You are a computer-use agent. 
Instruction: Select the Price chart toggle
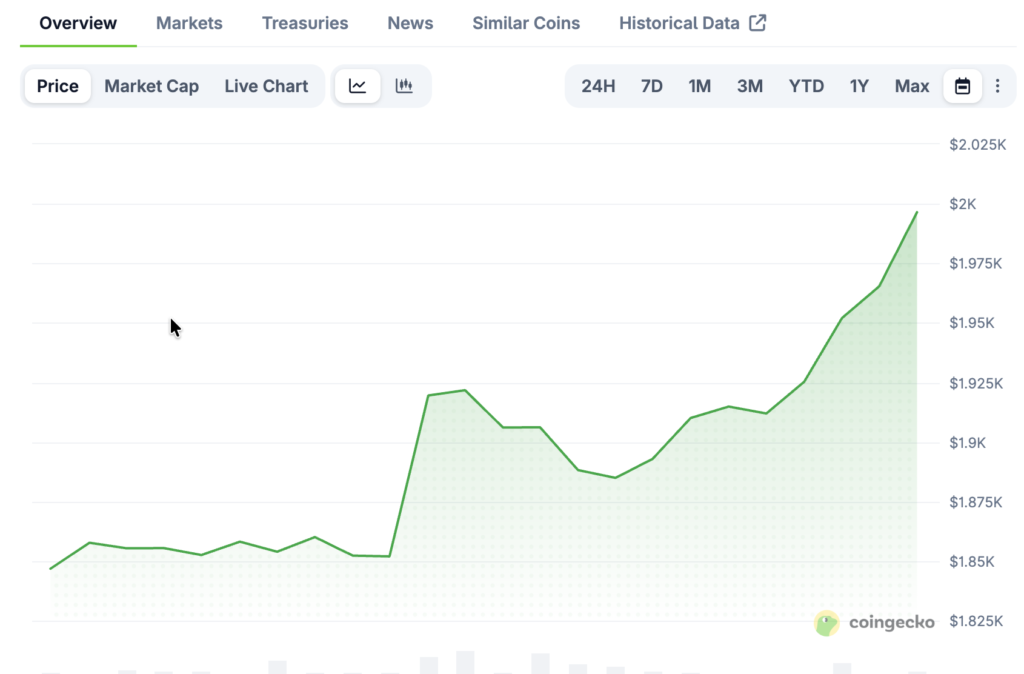[x=58, y=86]
